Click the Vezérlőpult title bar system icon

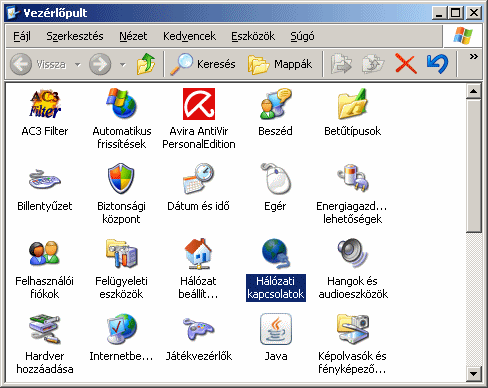coord(13,13)
